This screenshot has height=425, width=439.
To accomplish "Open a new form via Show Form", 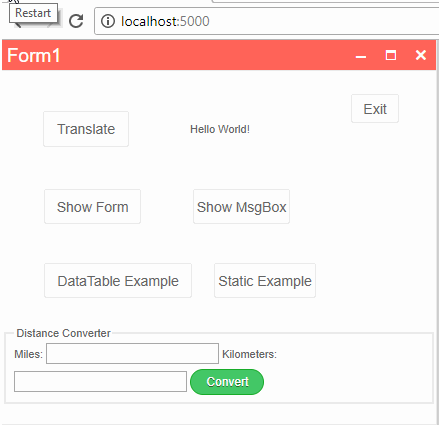I will (x=92, y=207).
